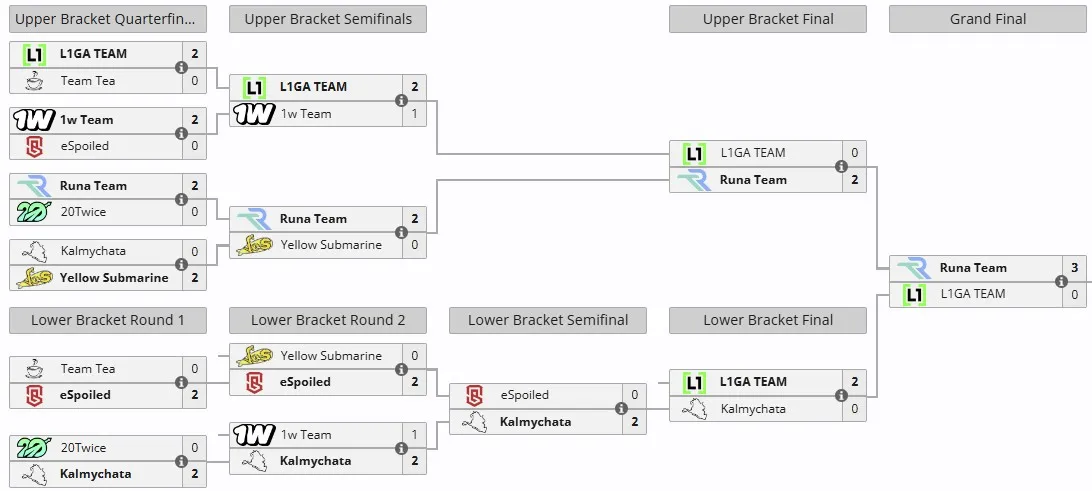Select Lower Bracket Round 1 header
The width and height of the screenshot is (1092, 491).
point(108,320)
